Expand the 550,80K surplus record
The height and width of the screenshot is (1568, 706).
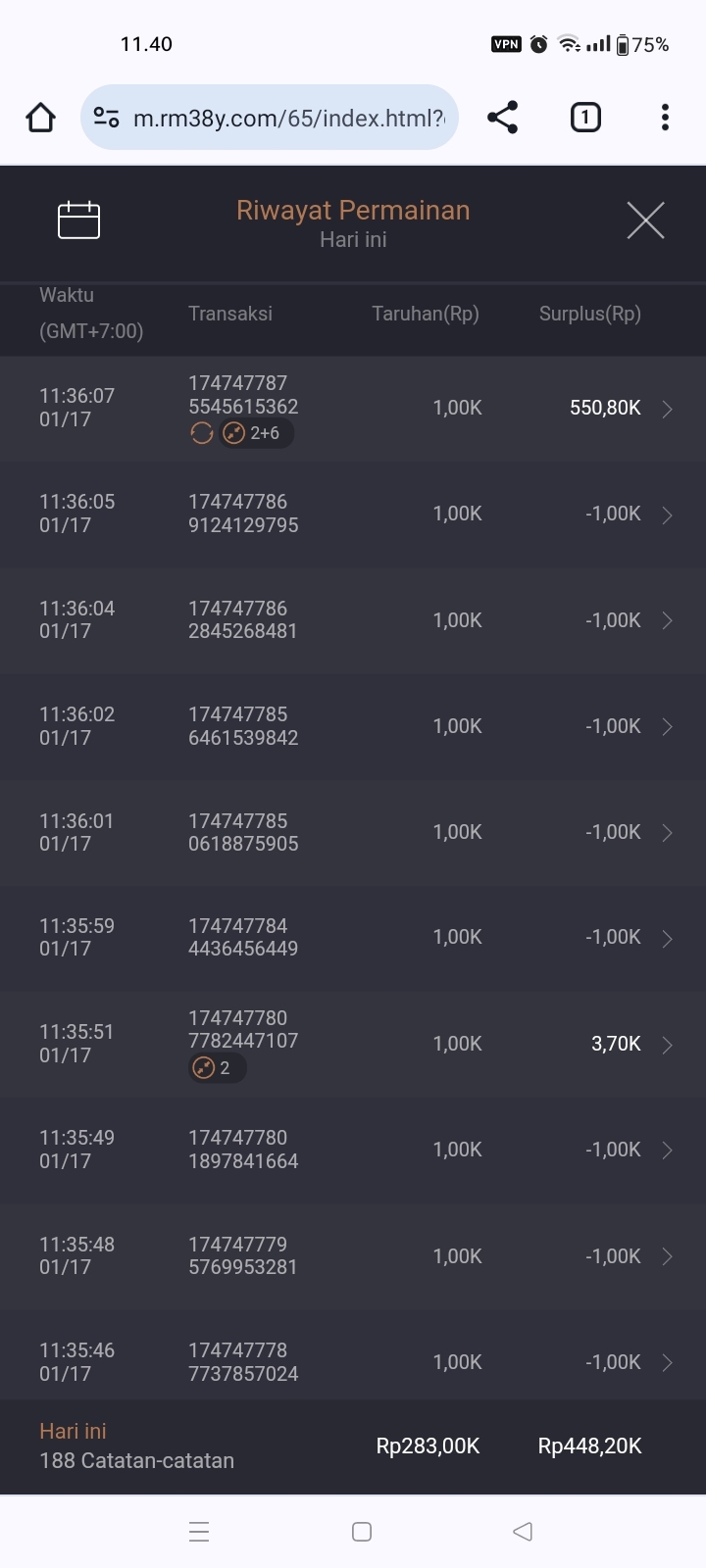click(667, 409)
